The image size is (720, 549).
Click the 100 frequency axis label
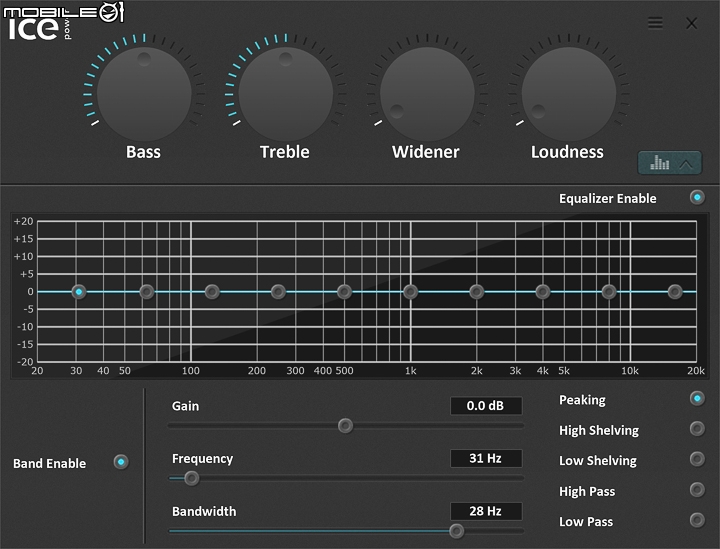pos(191,371)
